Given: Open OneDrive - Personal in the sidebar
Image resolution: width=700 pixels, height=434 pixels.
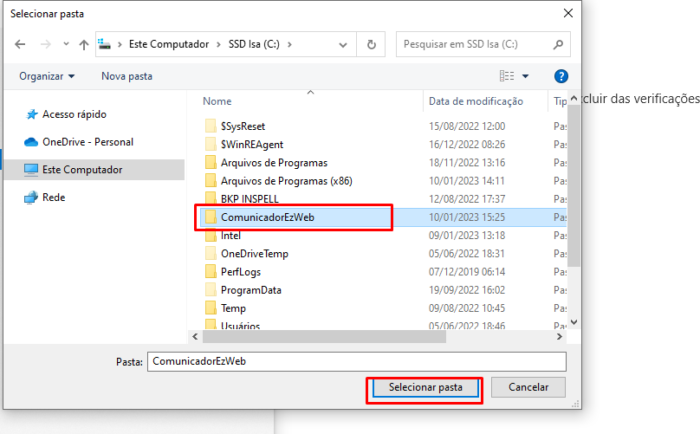Looking at the screenshot, I should [x=87, y=142].
